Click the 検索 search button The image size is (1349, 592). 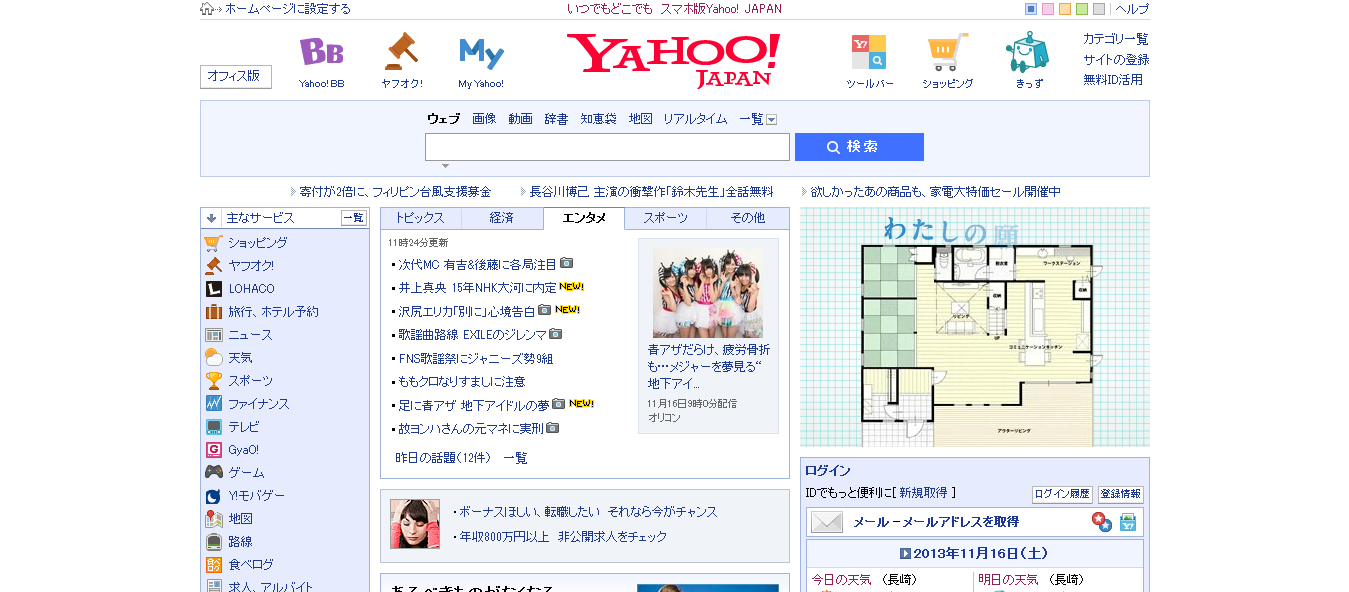(x=859, y=147)
